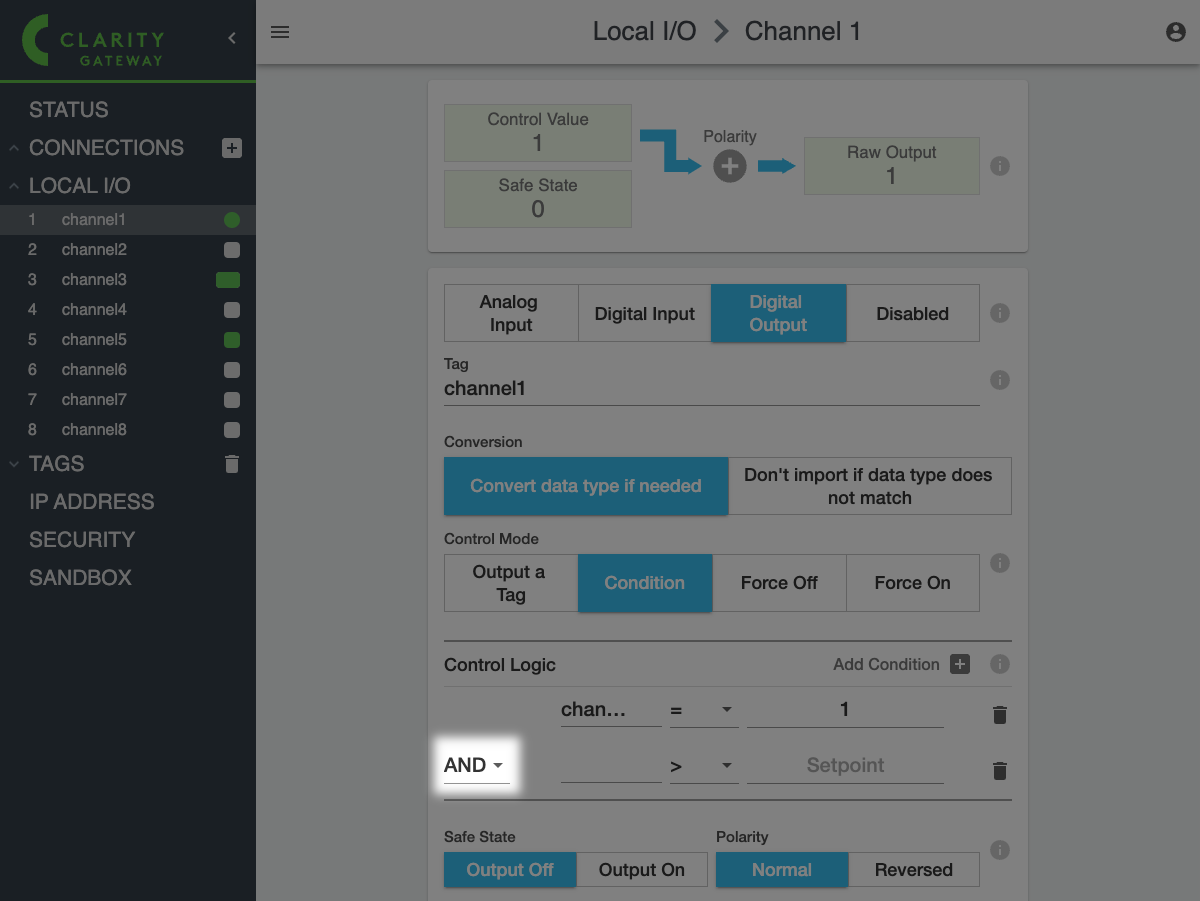Click the plus icon next to Connections
Screen dimensions: 1200x901
click(x=232, y=148)
